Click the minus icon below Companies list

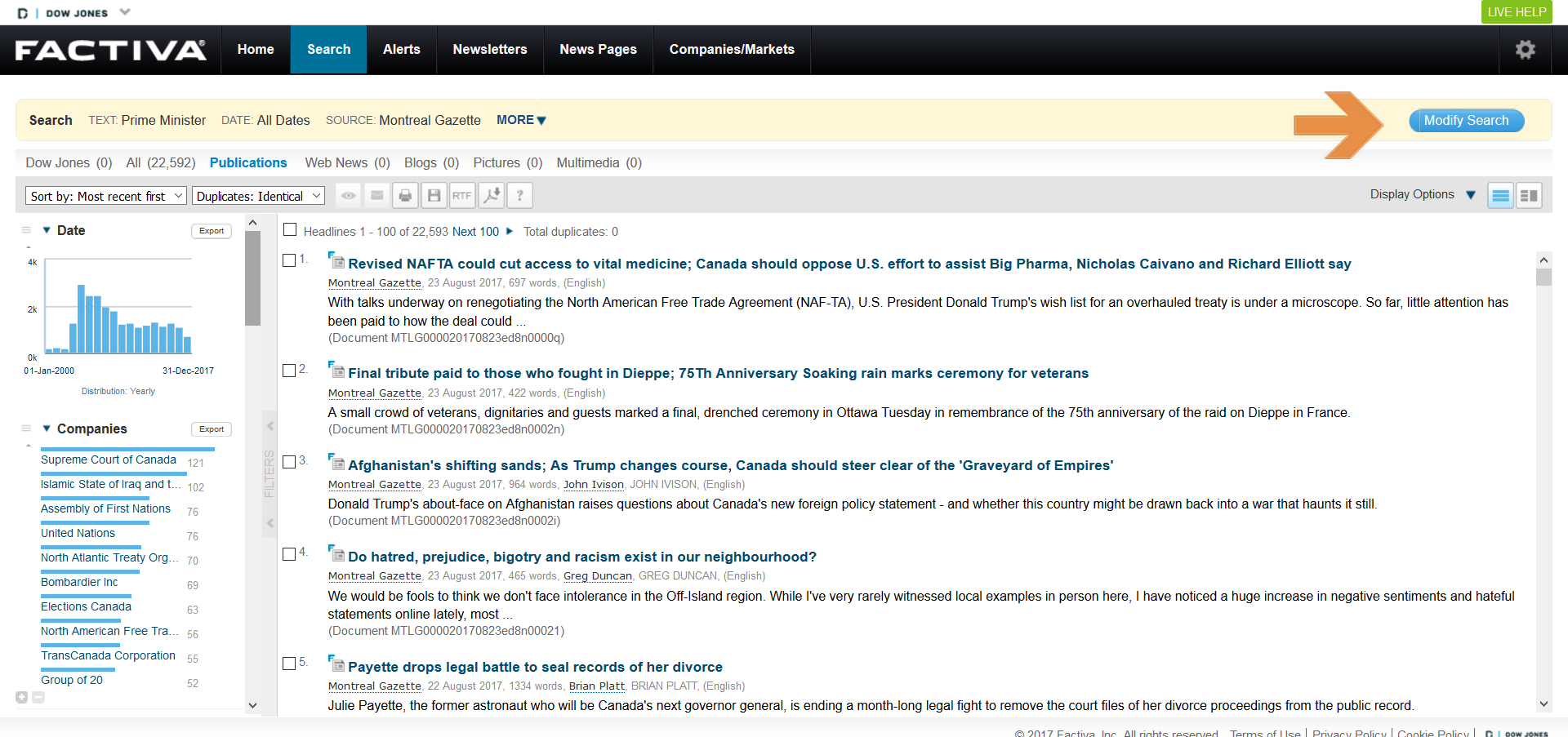pos(38,697)
